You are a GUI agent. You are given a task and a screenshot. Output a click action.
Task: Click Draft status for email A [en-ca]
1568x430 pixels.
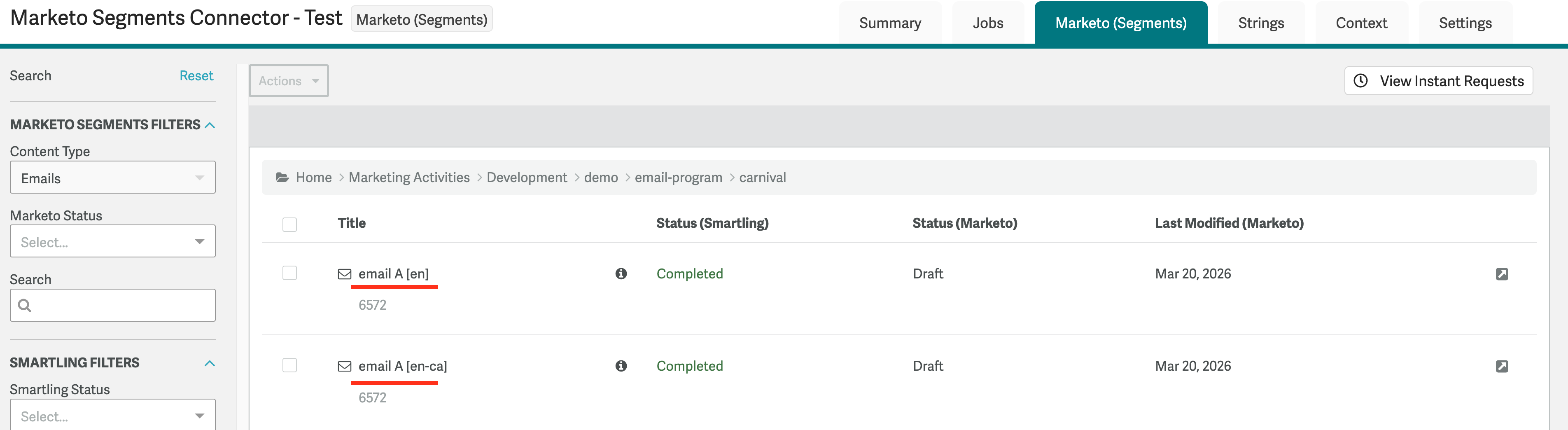pos(928,366)
